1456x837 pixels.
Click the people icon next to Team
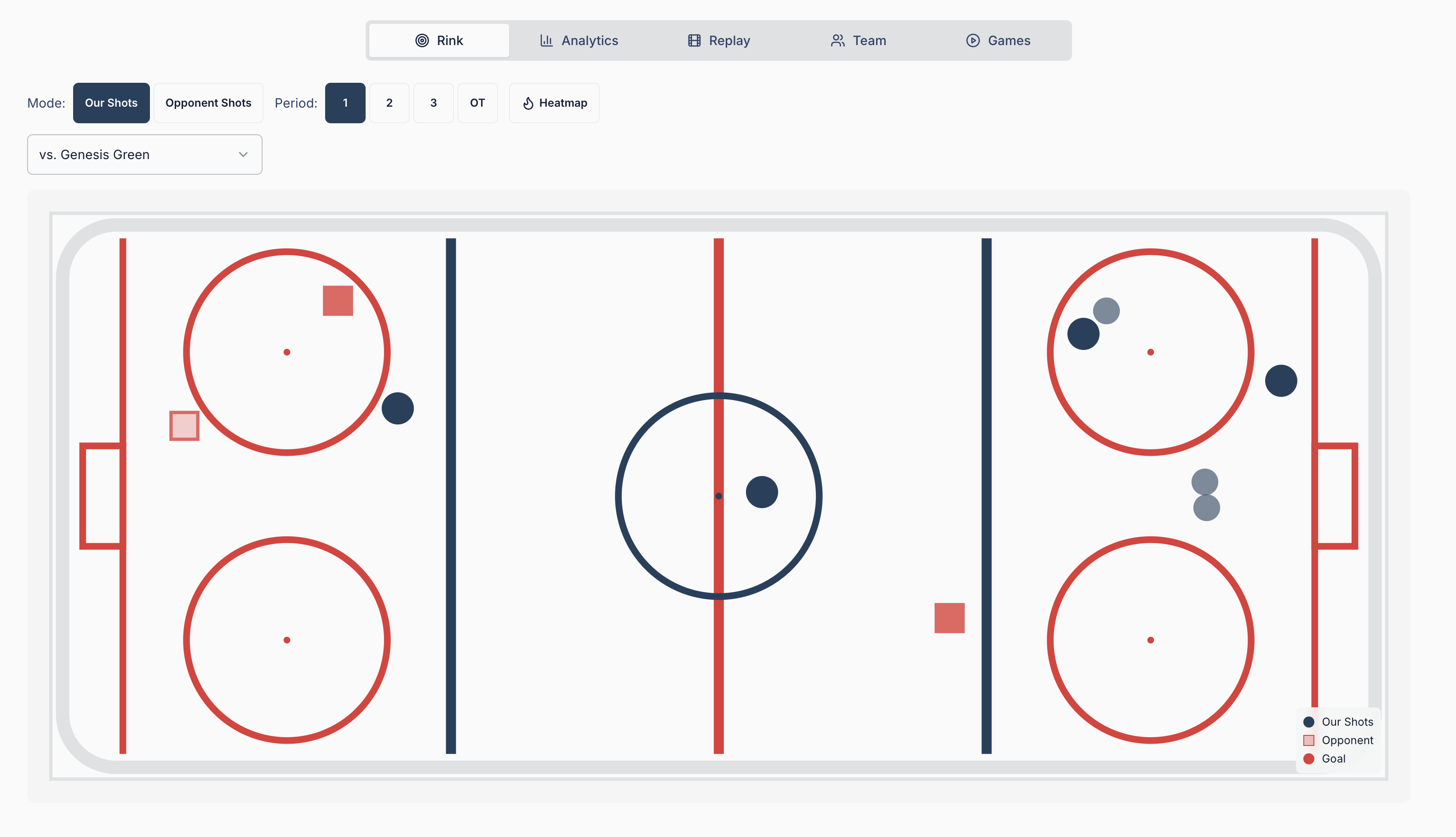click(837, 40)
